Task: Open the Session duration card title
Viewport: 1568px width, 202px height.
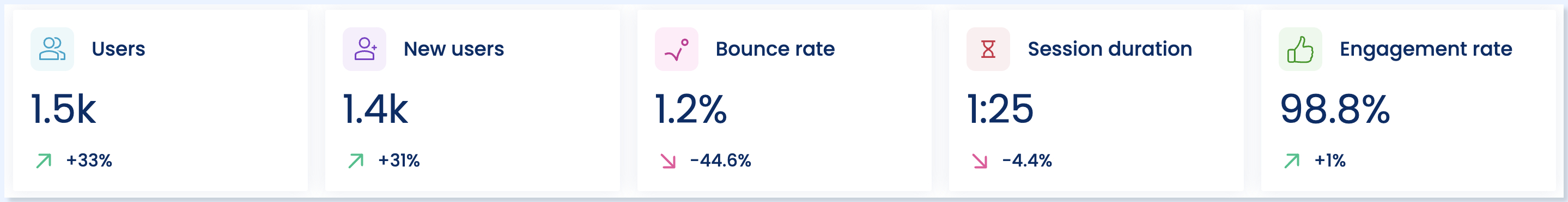Action: [x=1110, y=49]
